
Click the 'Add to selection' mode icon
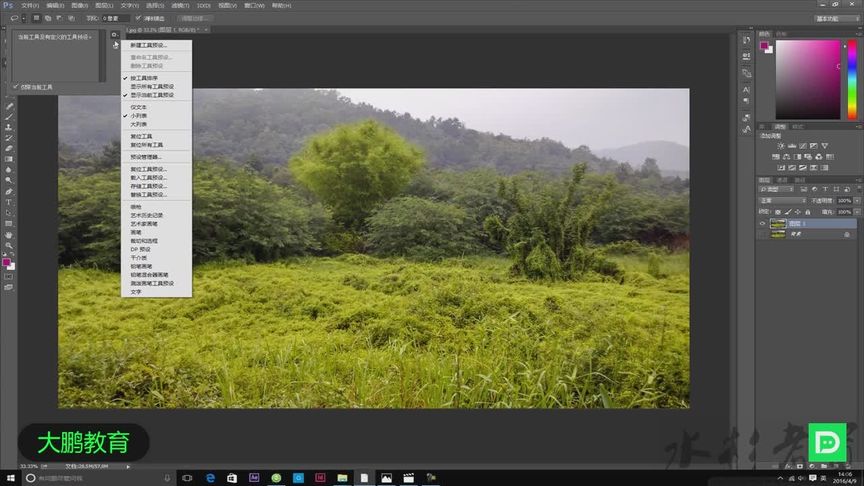pyautogui.click(x=48, y=18)
